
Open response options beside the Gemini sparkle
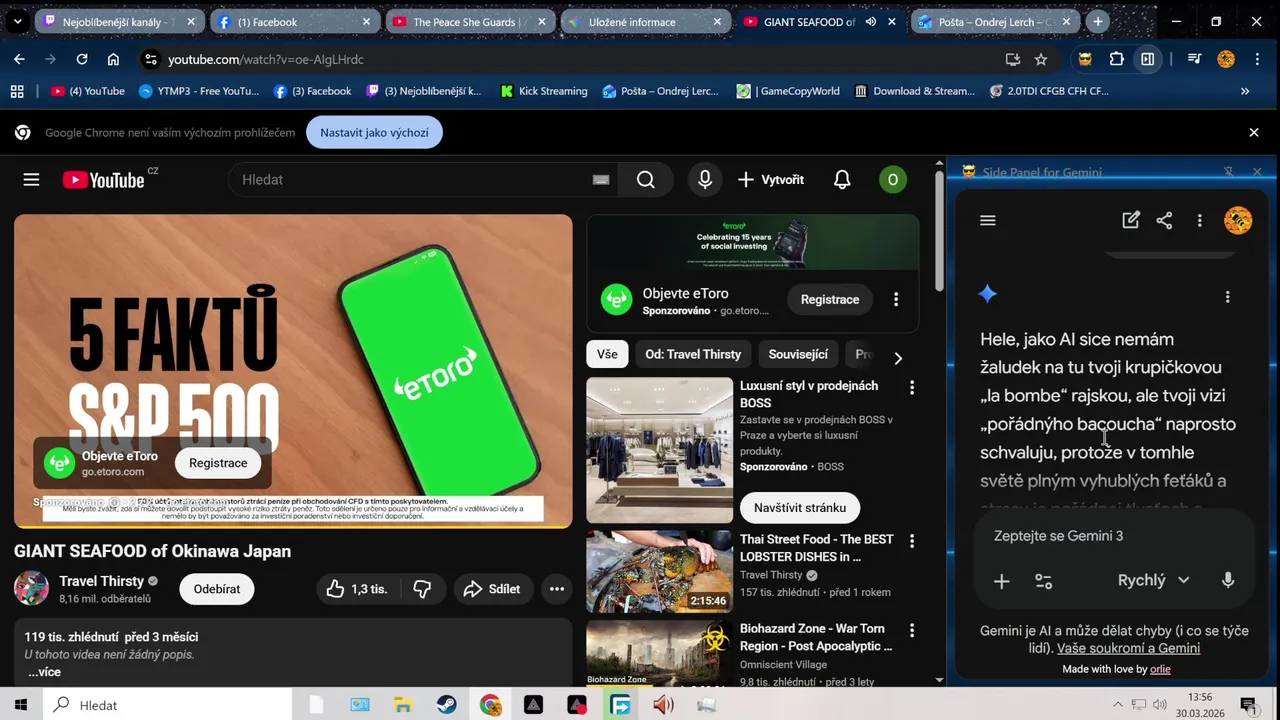point(1227,297)
